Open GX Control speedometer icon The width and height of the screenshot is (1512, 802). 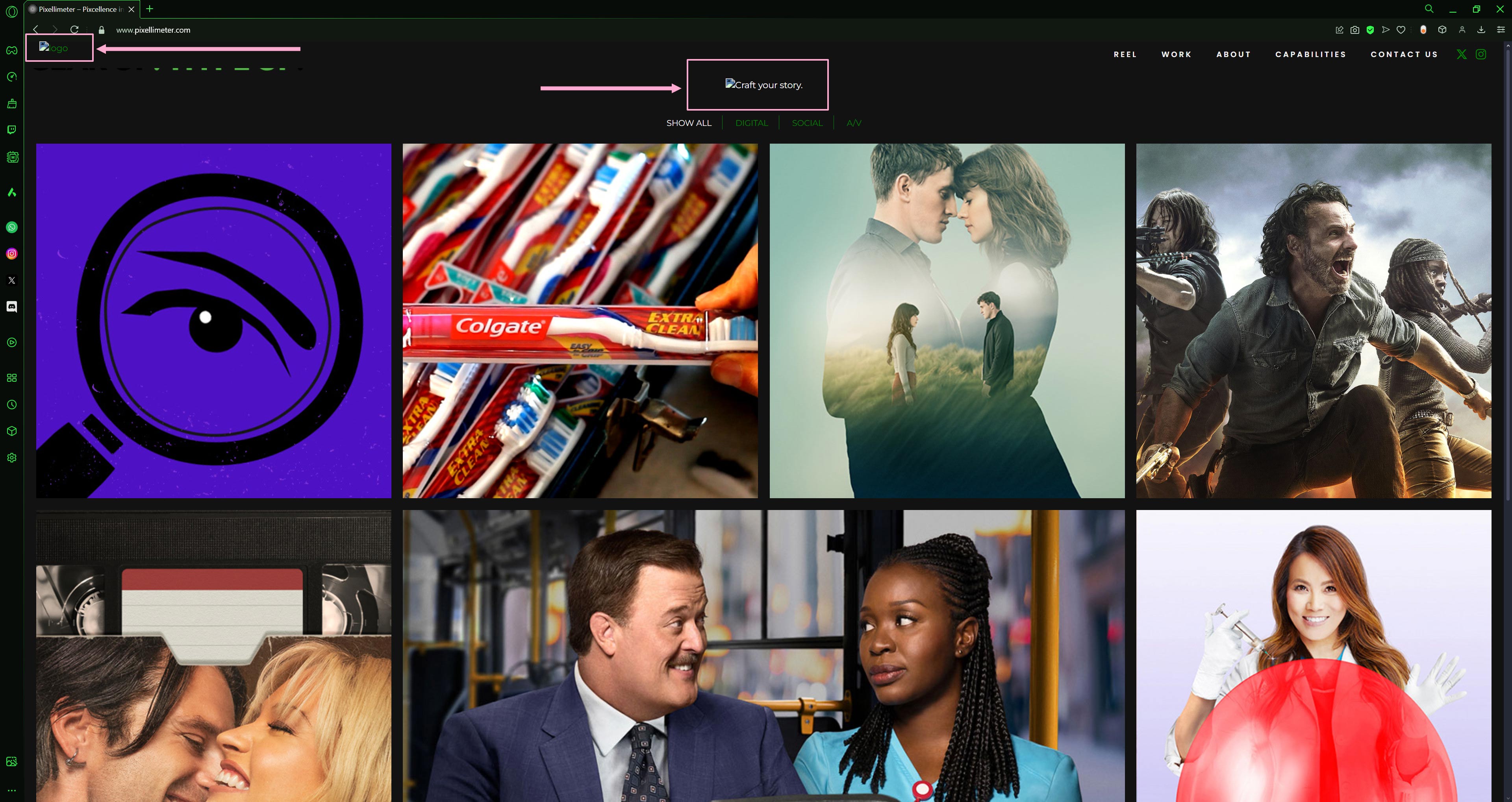point(12,77)
